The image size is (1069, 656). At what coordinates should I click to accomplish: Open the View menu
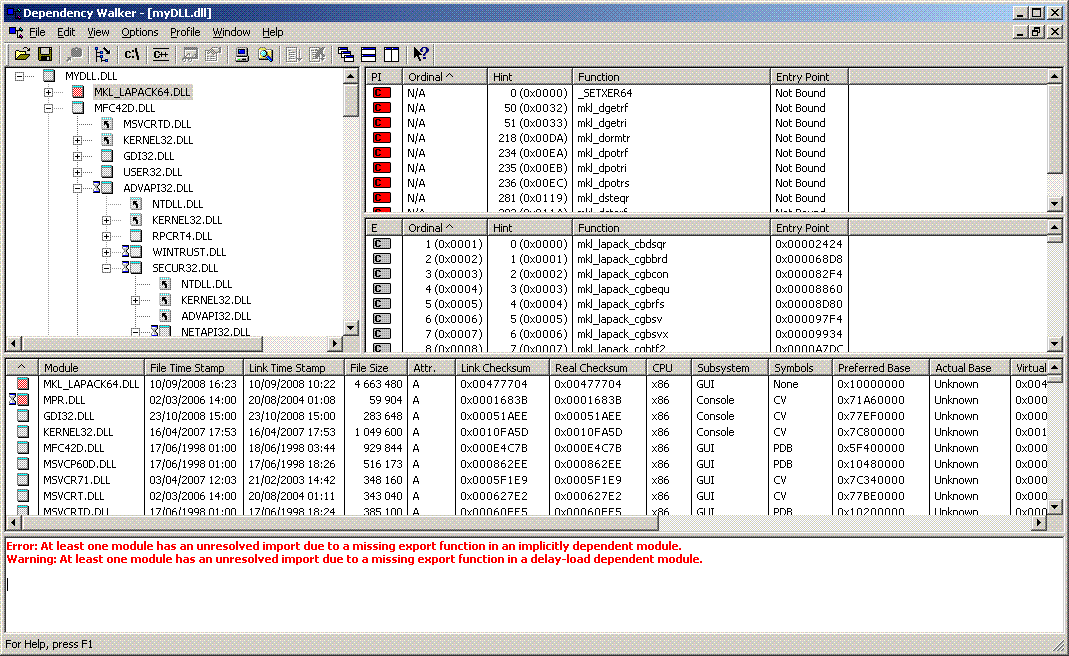98,32
